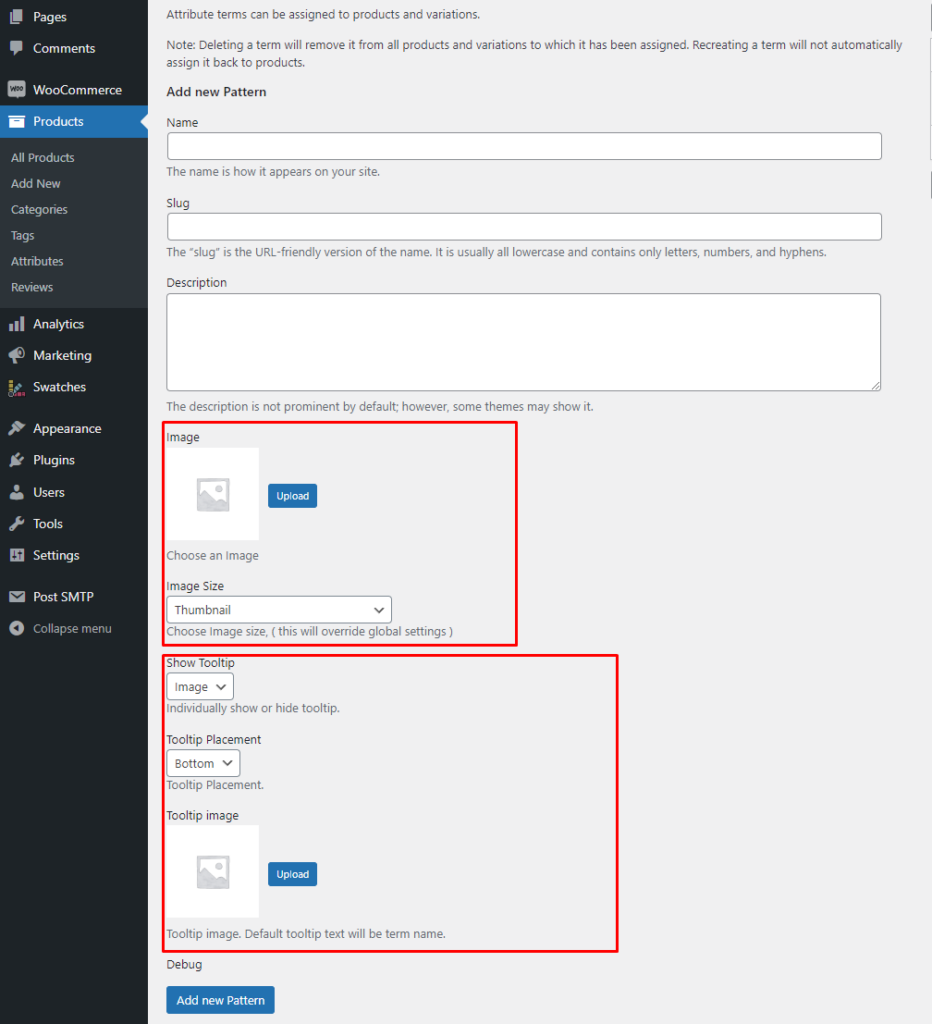The image size is (932, 1024).
Task: Click the Plugins plug icon
Action: coord(16,460)
